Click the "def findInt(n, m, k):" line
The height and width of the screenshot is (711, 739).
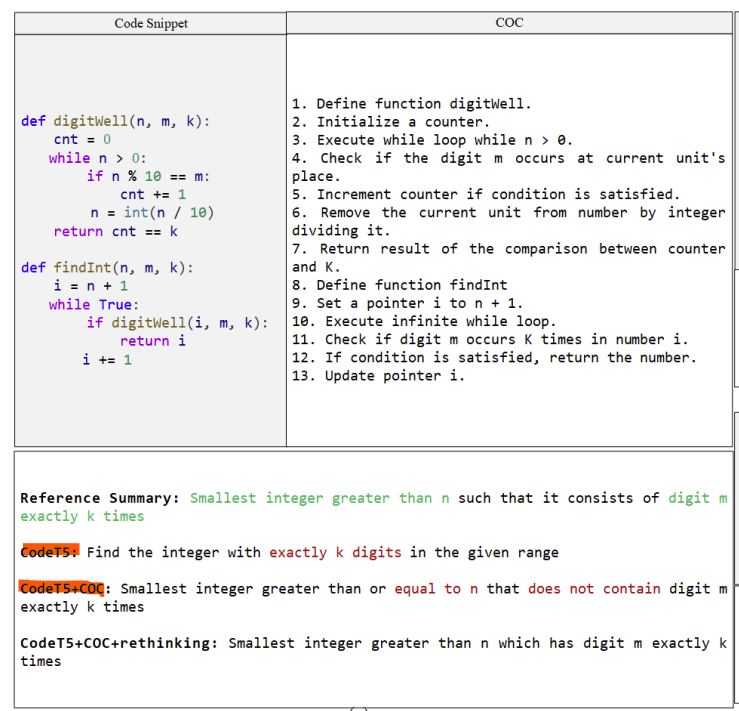coord(107,268)
